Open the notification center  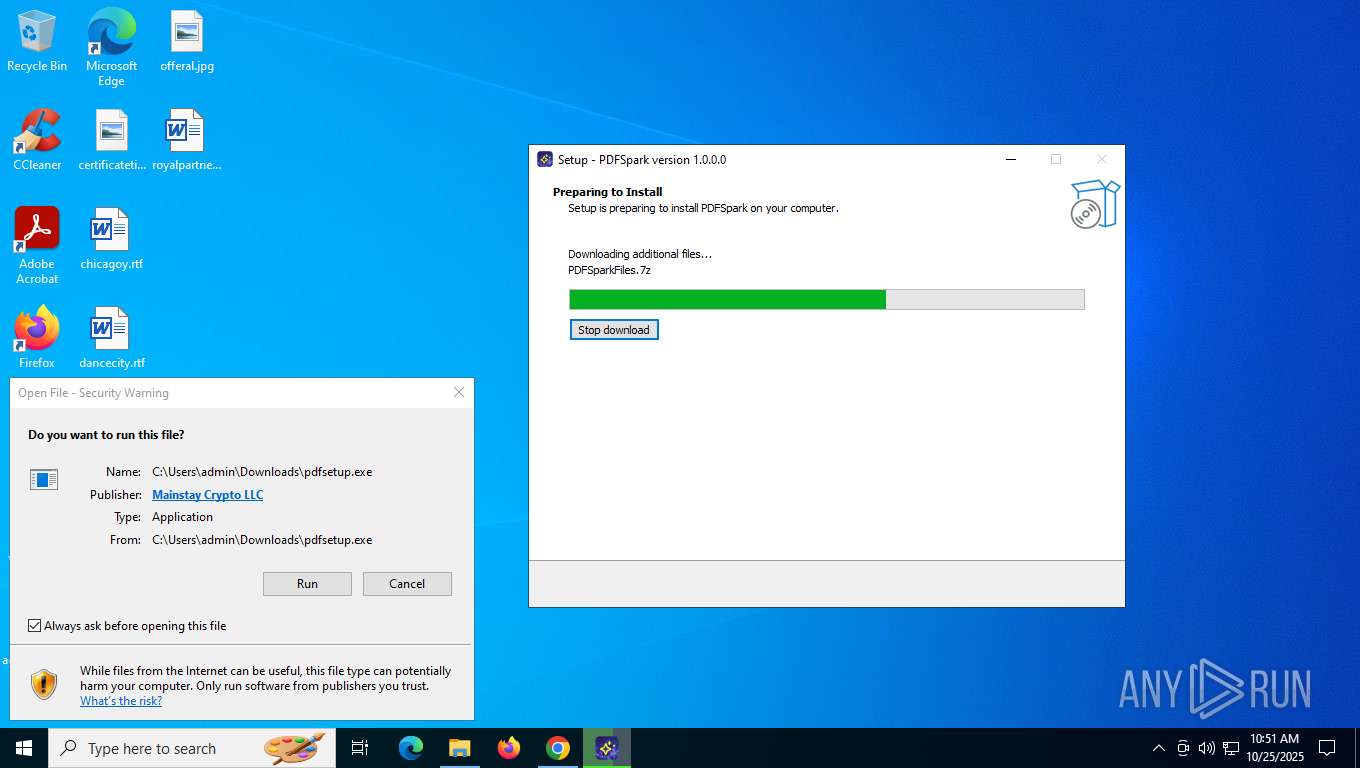point(1327,748)
